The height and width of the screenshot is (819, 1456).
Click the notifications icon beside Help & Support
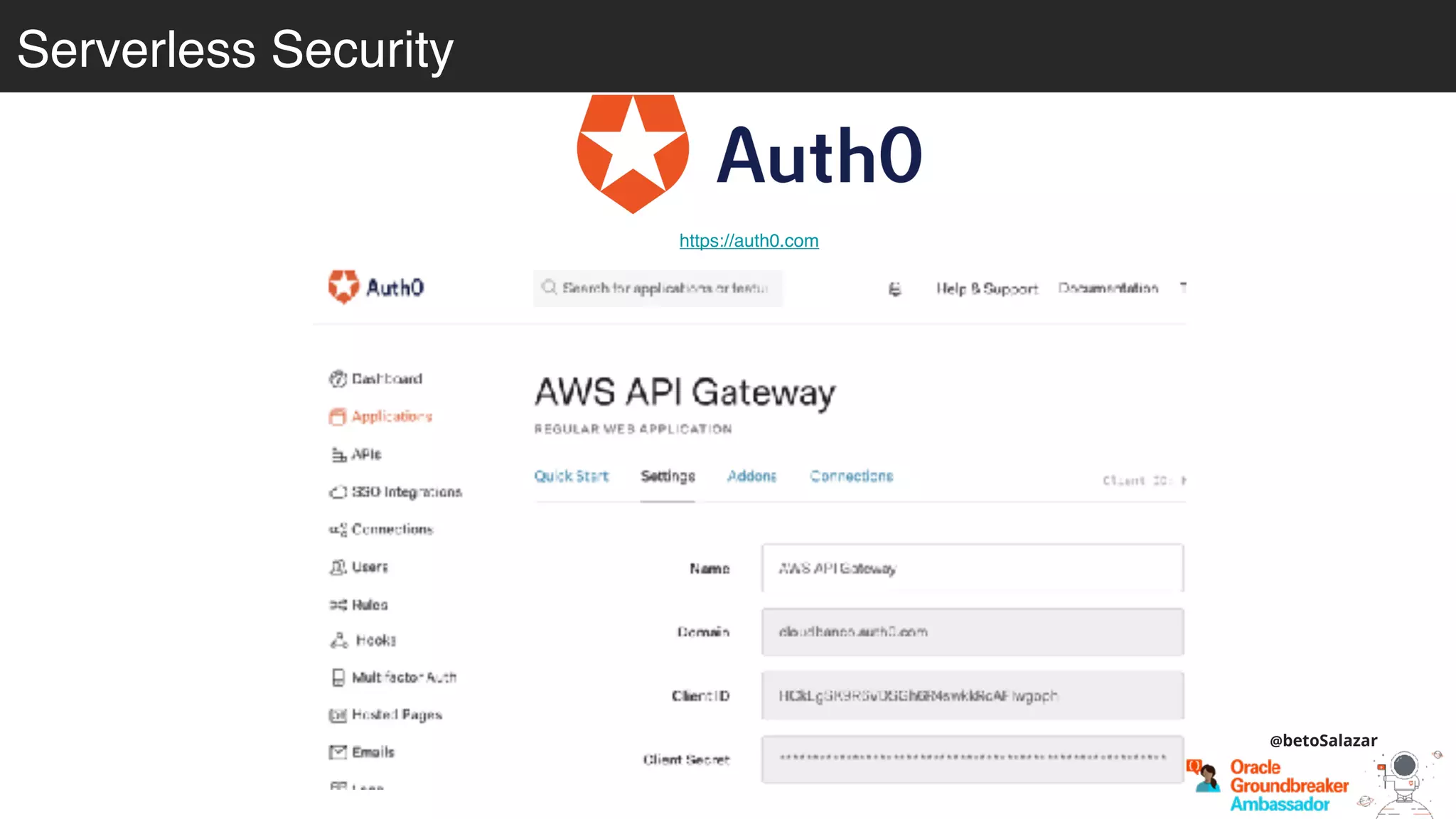895,289
